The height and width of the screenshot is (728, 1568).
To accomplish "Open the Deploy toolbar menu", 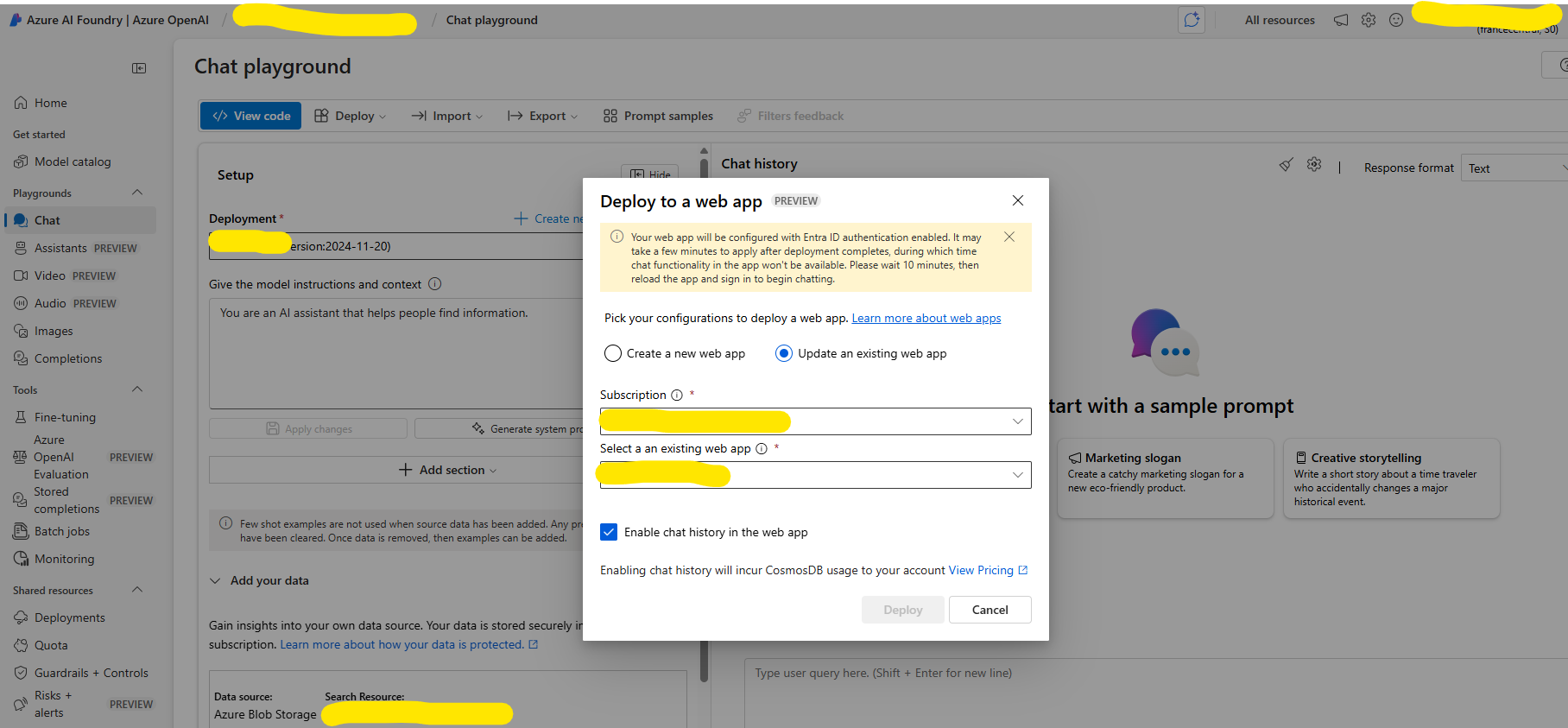I will click(350, 116).
